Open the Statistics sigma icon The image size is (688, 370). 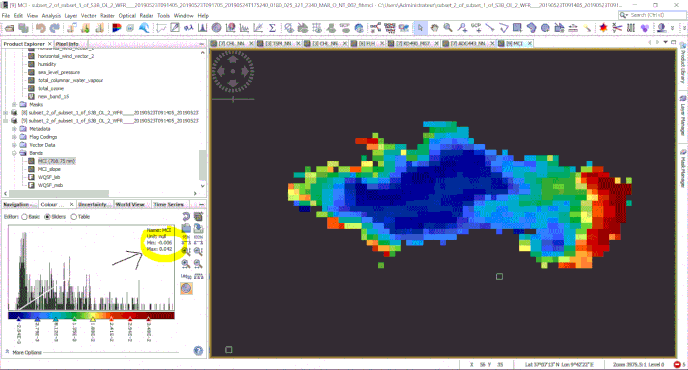(x=272, y=28)
